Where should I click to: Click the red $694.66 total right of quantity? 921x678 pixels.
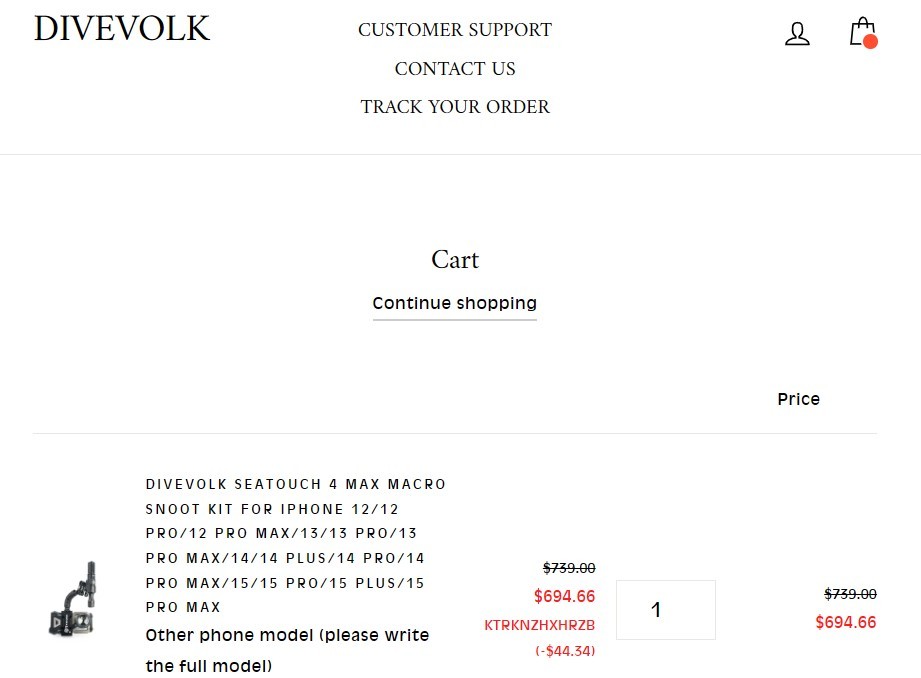(845, 622)
